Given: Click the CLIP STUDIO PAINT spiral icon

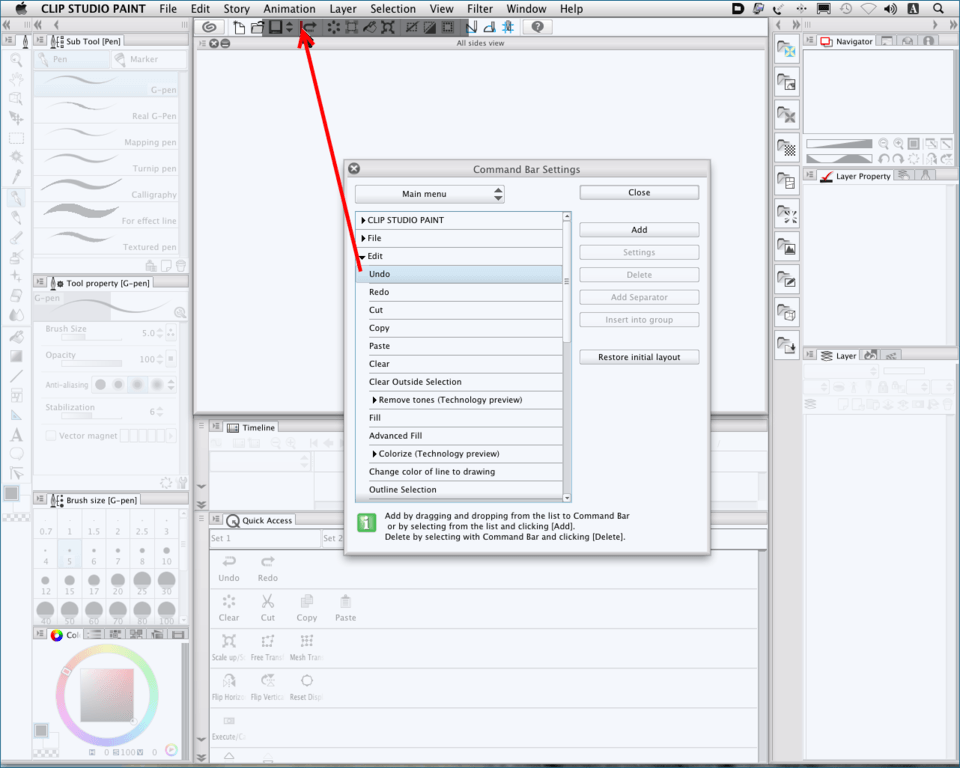Looking at the screenshot, I should point(209,27).
